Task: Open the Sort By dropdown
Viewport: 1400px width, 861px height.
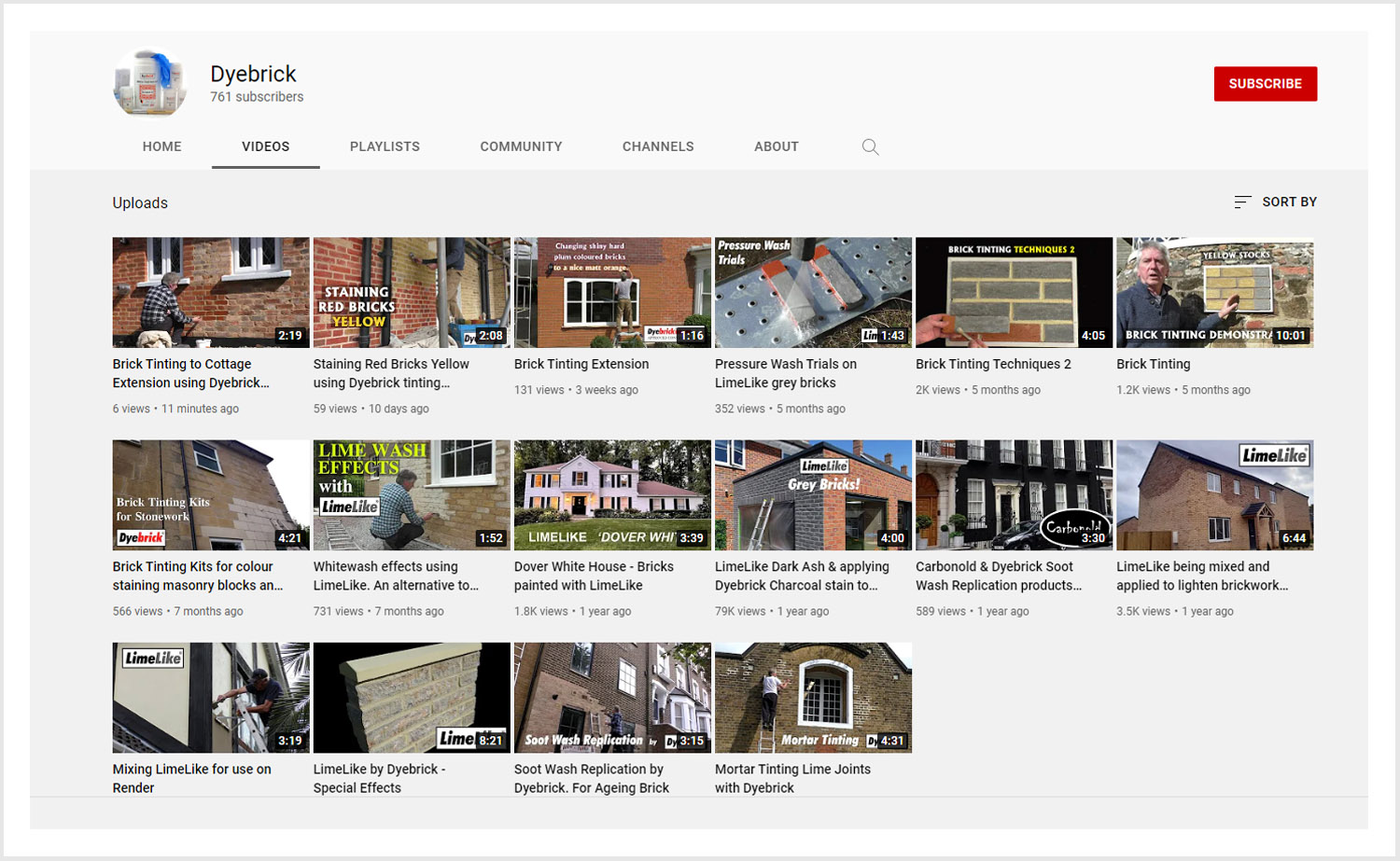Action: pyautogui.click(x=1275, y=201)
